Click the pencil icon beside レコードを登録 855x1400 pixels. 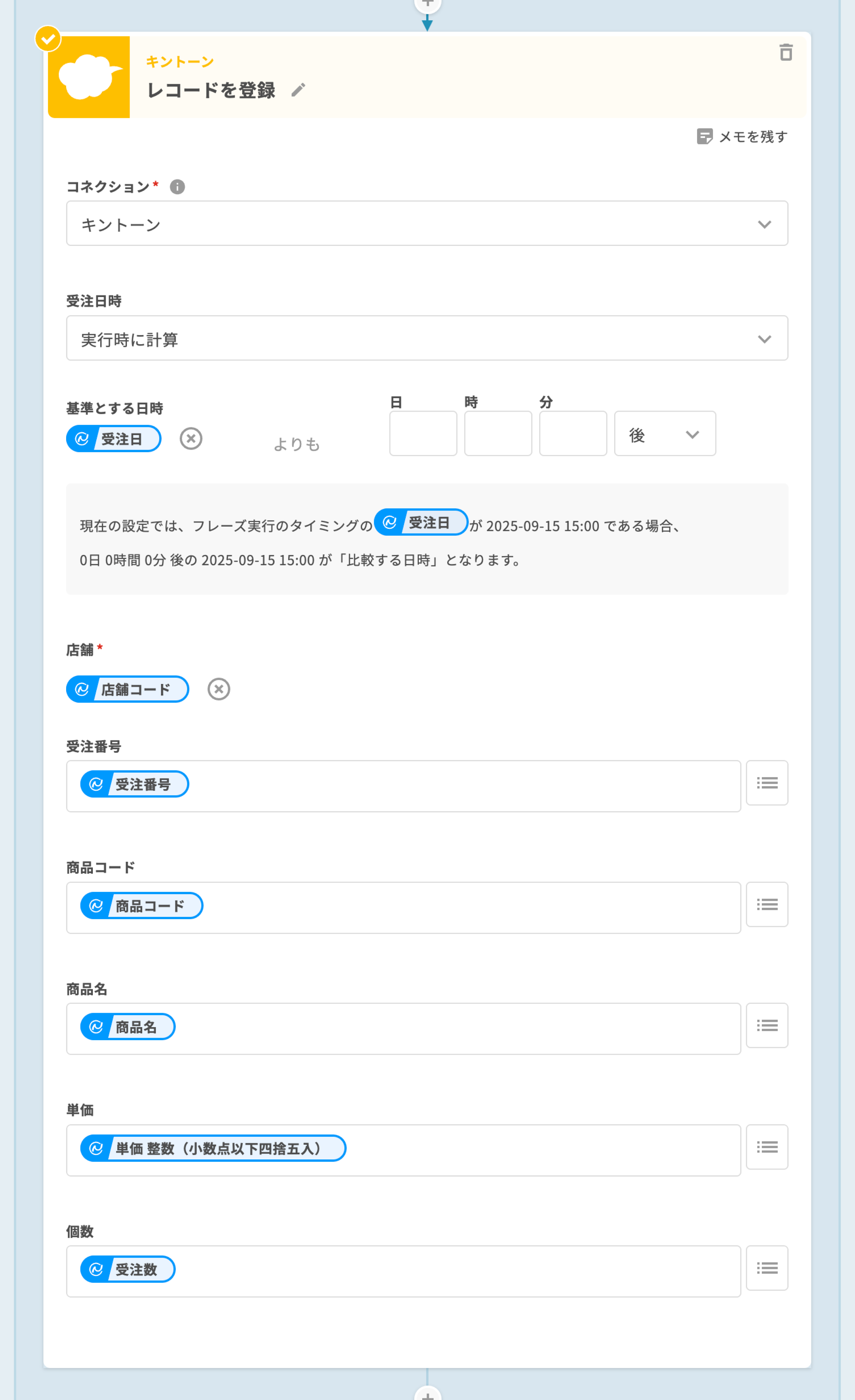tap(298, 90)
